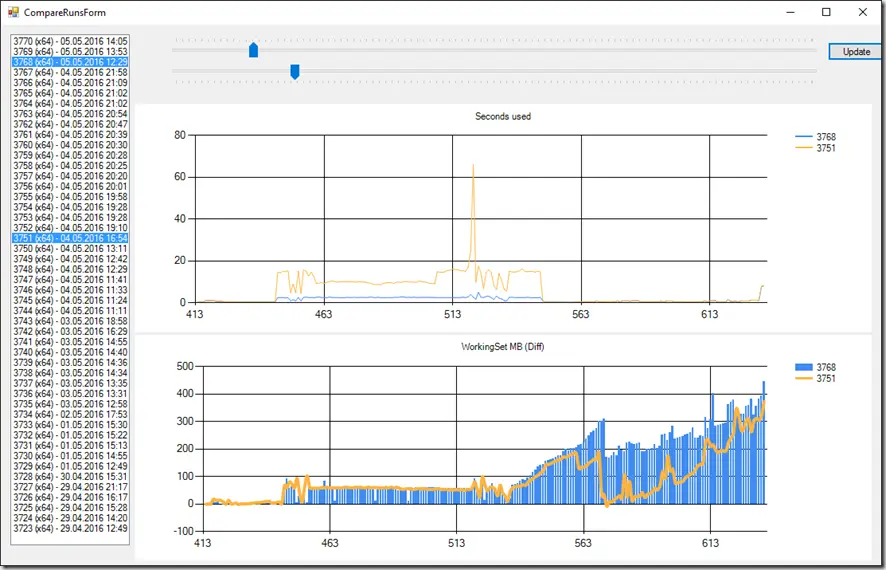Click the Update button
Image resolution: width=886 pixels, height=570 pixels.
pyautogui.click(x=855, y=51)
